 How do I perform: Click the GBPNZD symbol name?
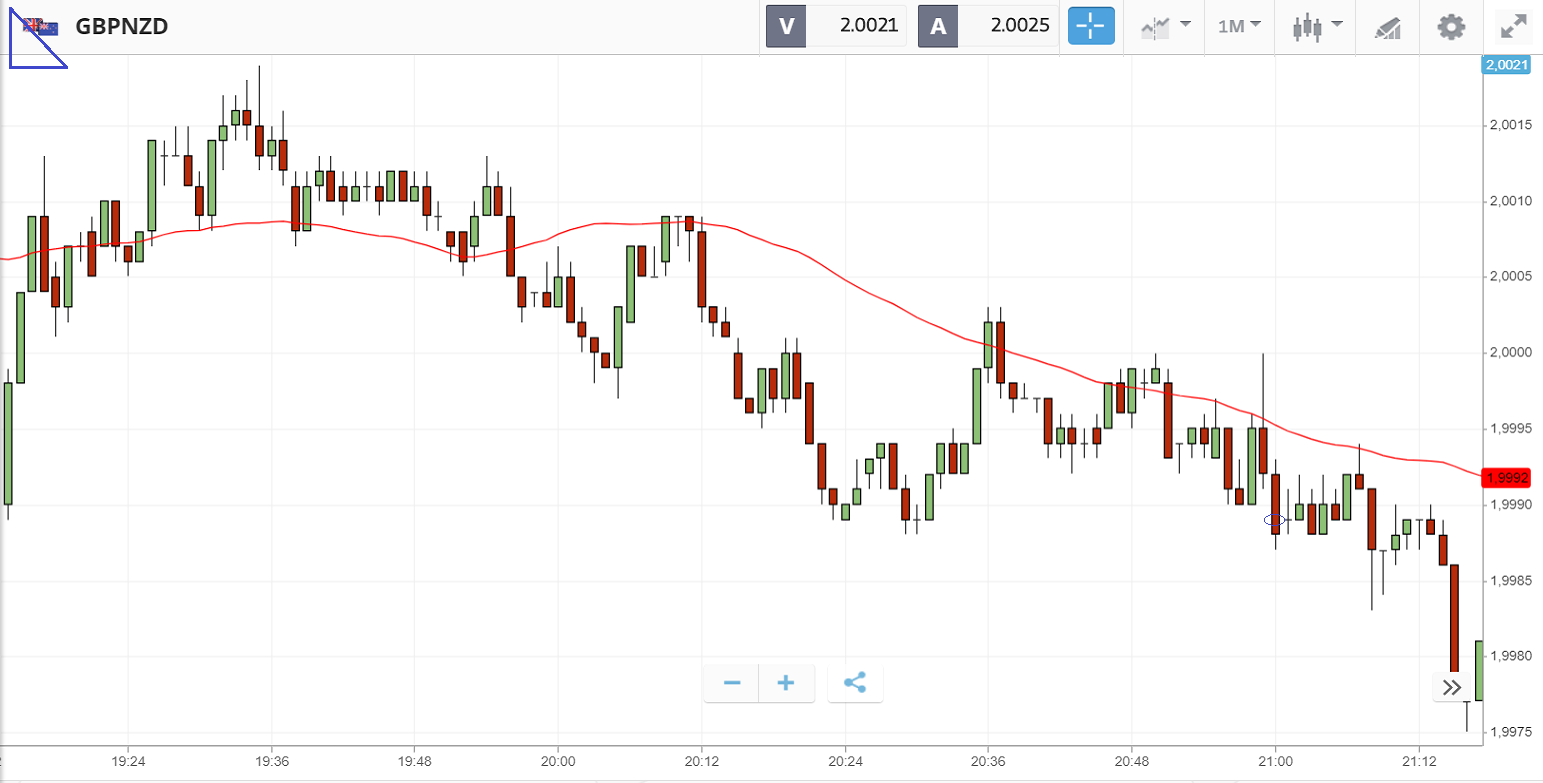(x=121, y=27)
